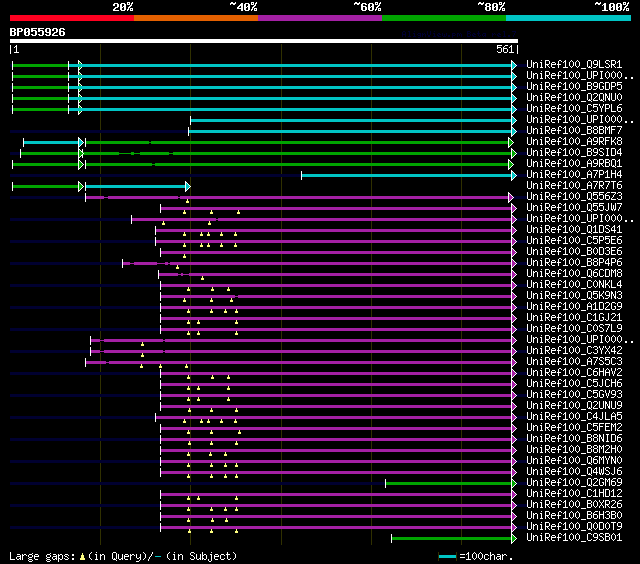Viewport: 640px width, 564px height.
Task: Select label UniRef100_Q556Z3
Action: tap(574, 197)
